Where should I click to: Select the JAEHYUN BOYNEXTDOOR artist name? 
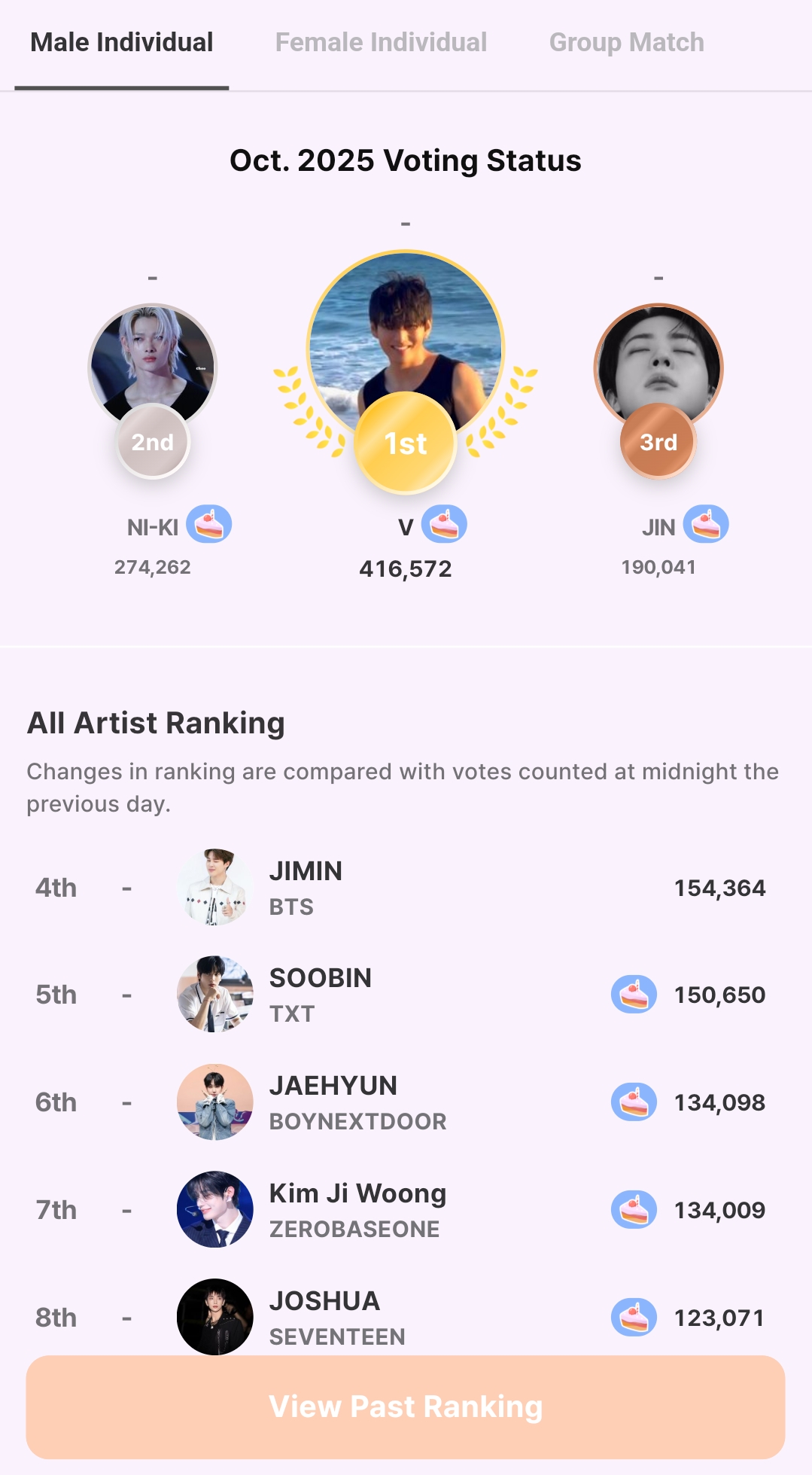click(333, 1086)
